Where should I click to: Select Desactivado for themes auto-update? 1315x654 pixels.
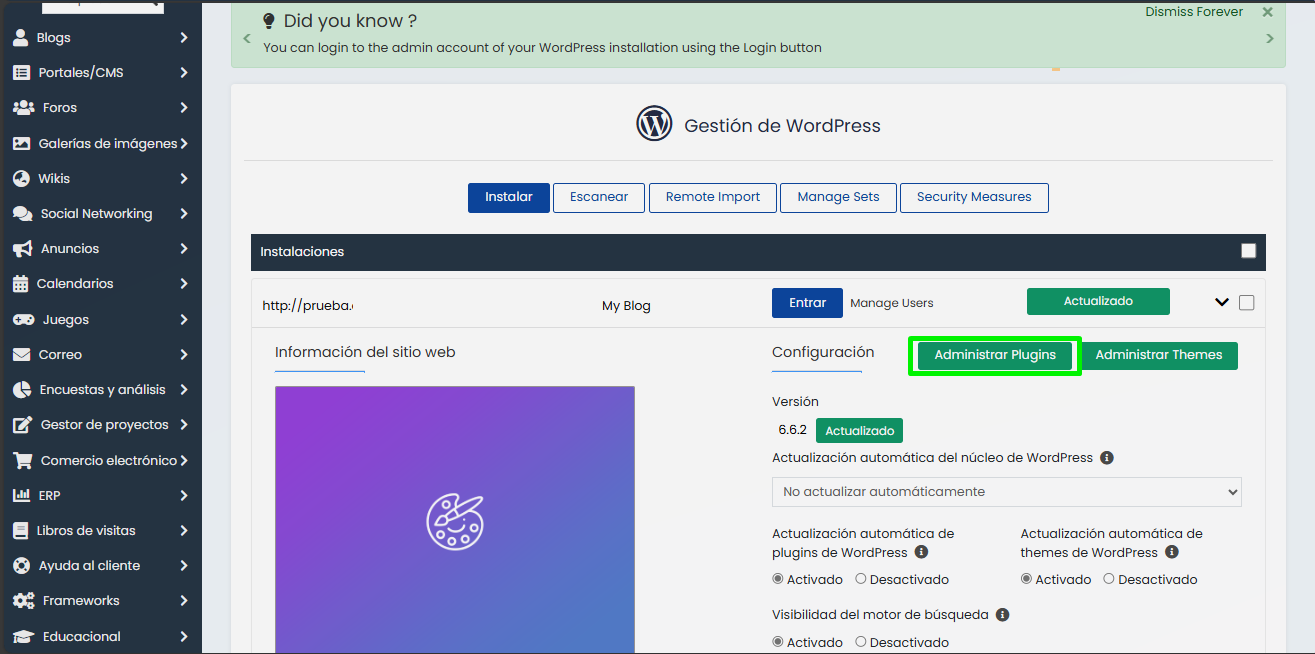pyautogui.click(x=1109, y=579)
